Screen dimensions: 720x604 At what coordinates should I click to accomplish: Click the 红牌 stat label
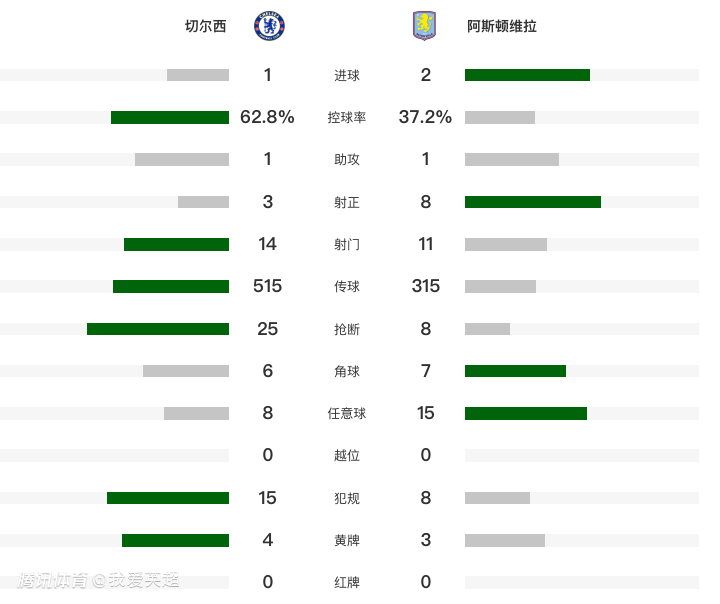click(347, 582)
